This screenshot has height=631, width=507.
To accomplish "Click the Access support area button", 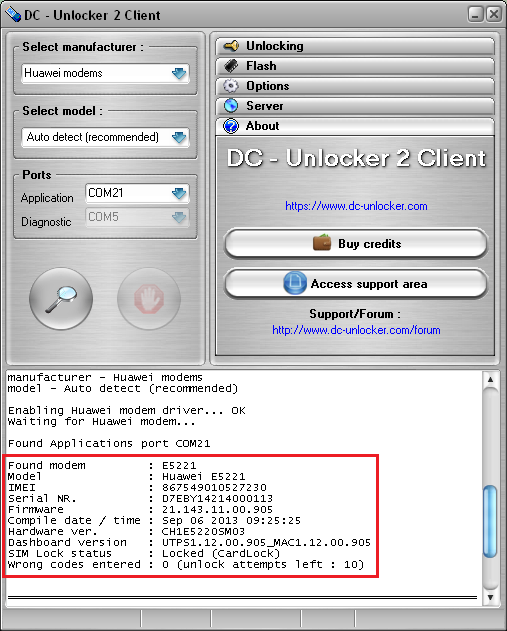I will [356, 284].
